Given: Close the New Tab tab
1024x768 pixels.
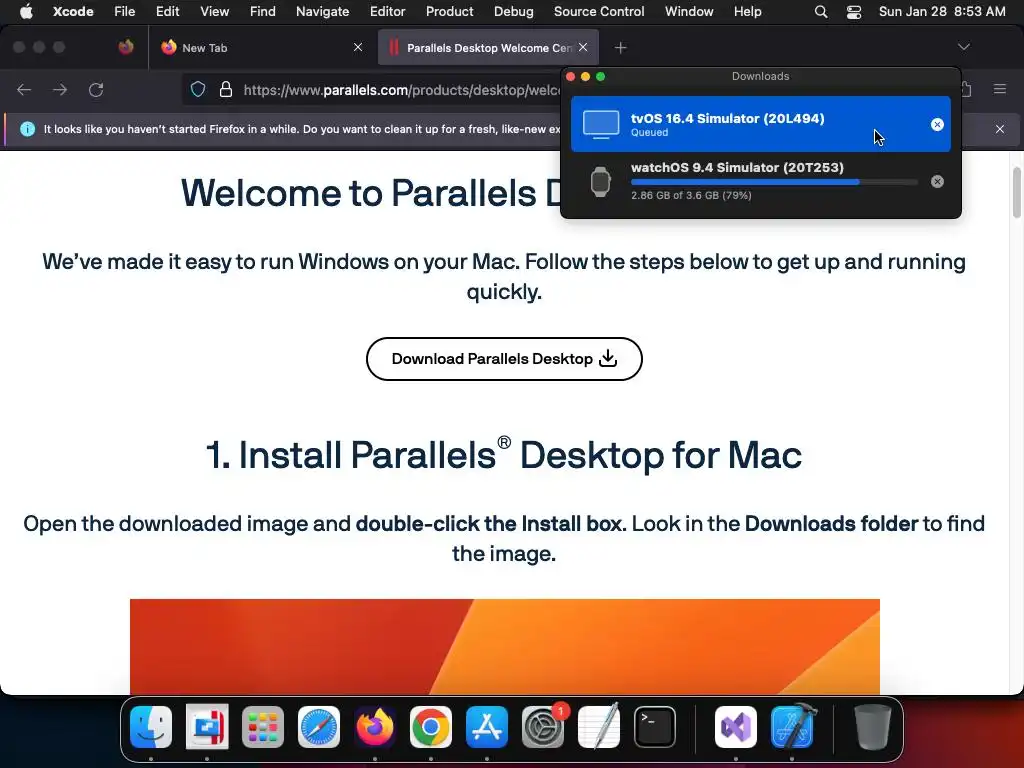Looking at the screenshot, I should click(358, 47).
